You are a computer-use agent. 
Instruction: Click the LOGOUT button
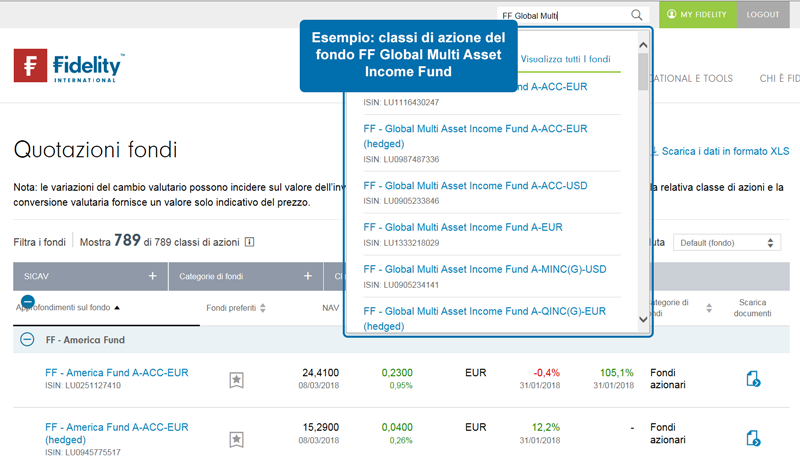coord(762,14)
